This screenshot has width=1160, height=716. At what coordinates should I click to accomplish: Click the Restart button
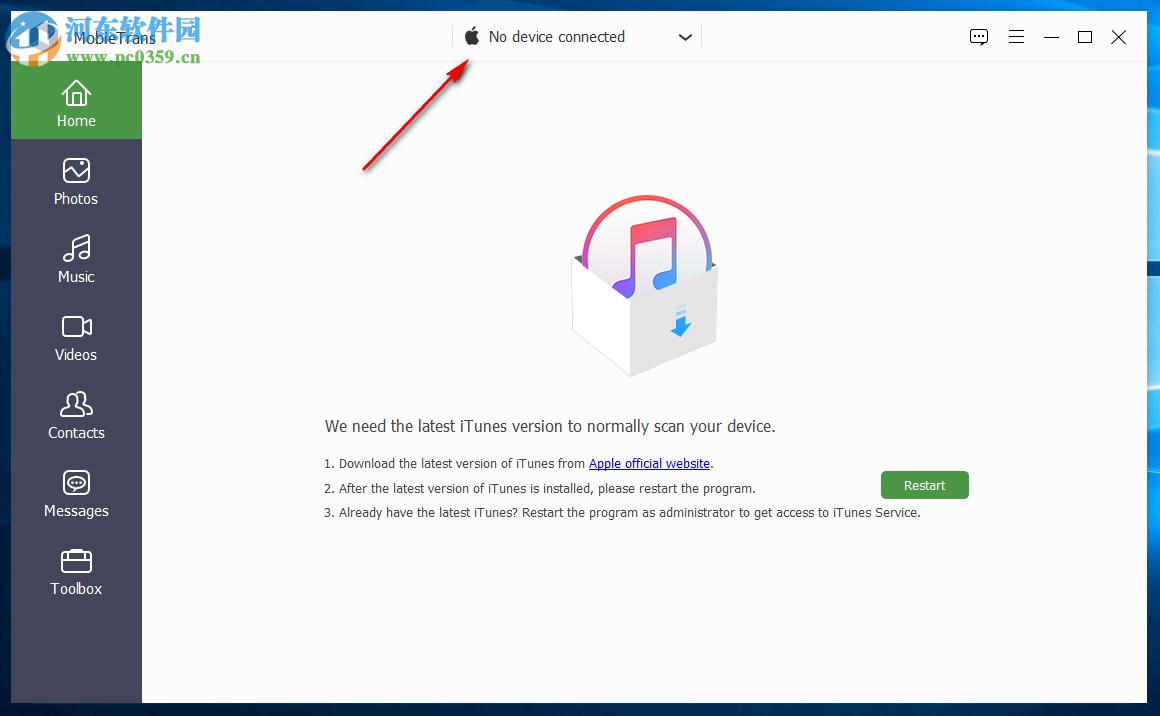(x=925, y=485)
